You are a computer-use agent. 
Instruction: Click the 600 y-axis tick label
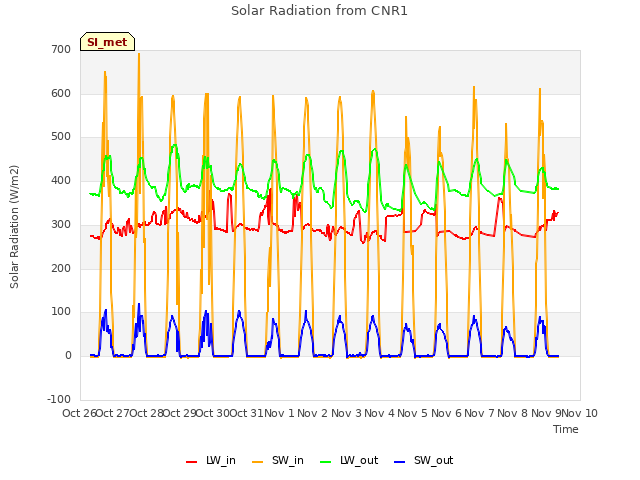point(61,93)
